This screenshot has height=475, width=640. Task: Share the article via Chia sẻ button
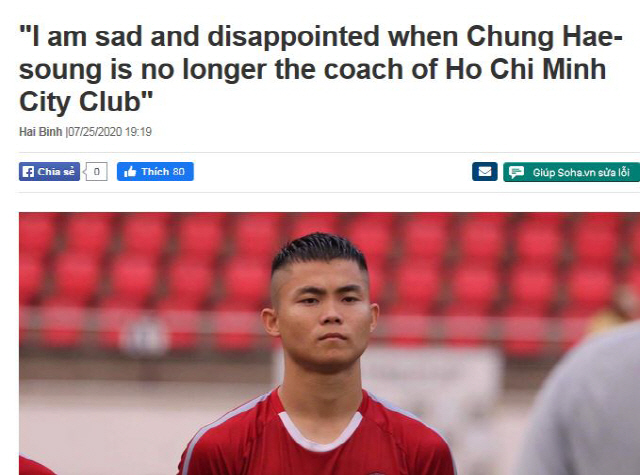49,171
